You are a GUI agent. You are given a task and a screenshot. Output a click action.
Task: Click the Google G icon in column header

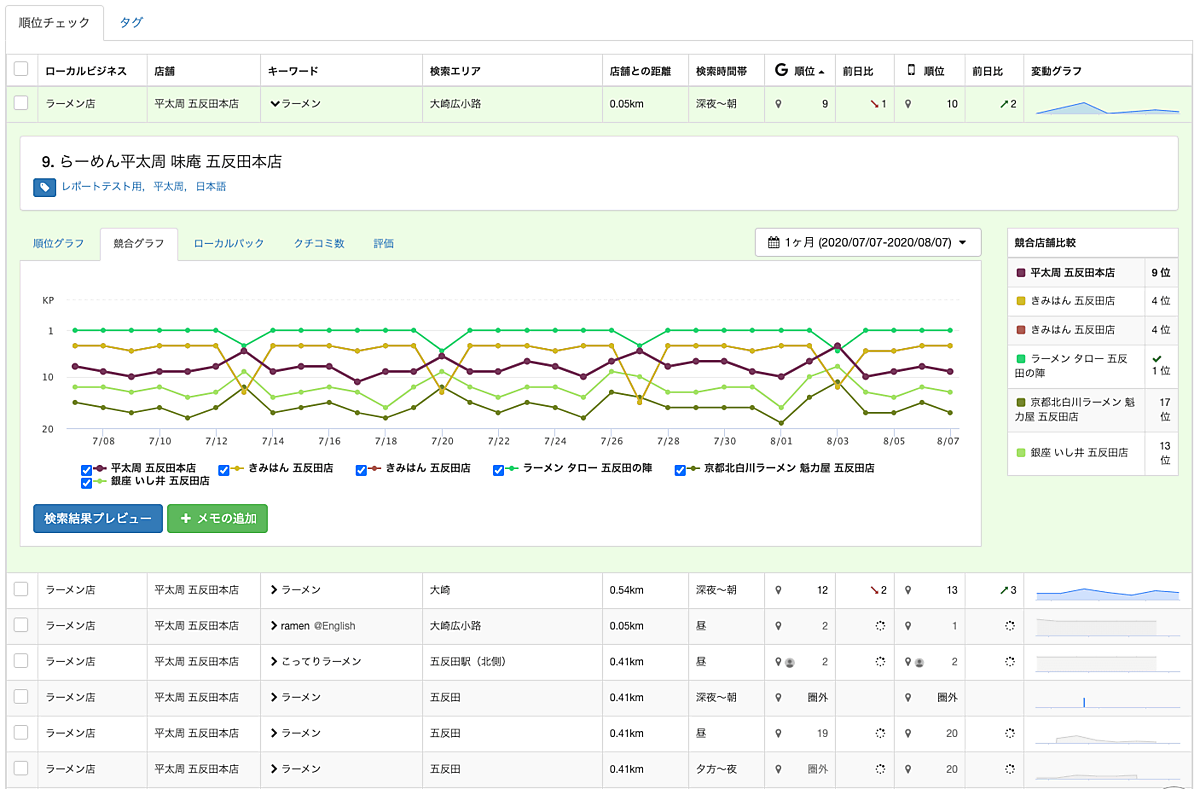(x=782, y=71)
